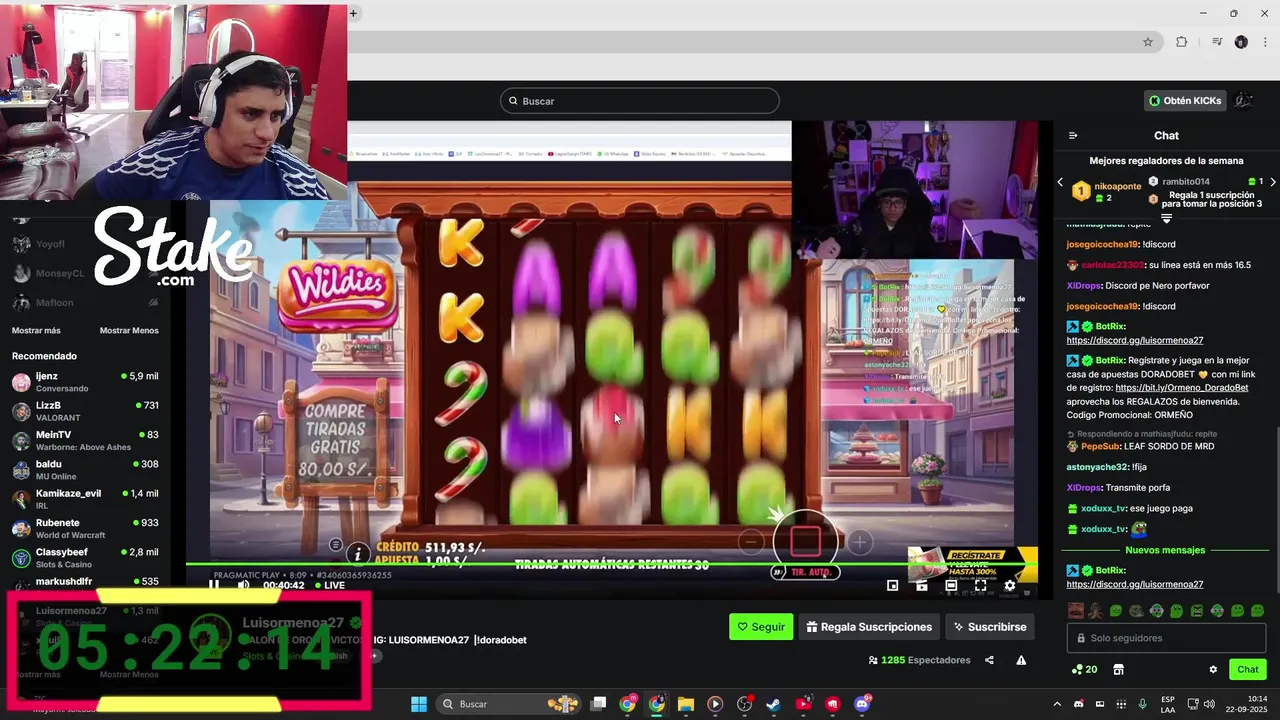Click Mostrar más under followed channels

coord(36,331)
